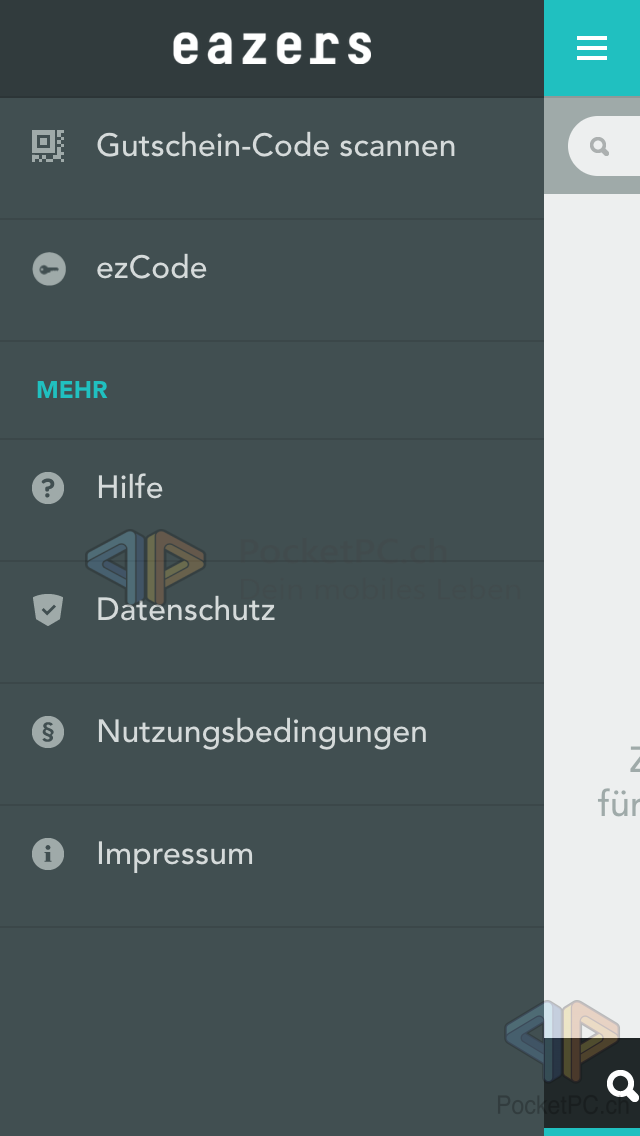
Task: Click the eazers logo in the header
Action: [x=272, y=48]
